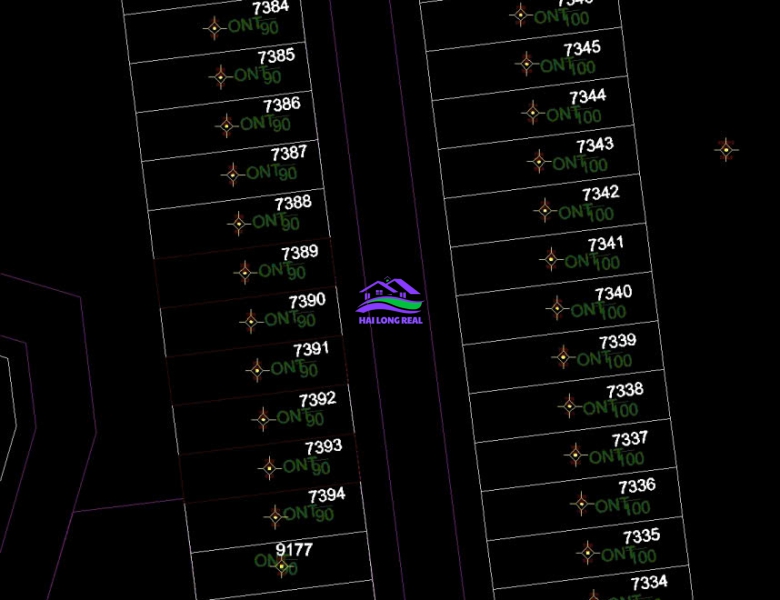
Task: Select the point marker in parcel 7341
Action: [550, 259]
